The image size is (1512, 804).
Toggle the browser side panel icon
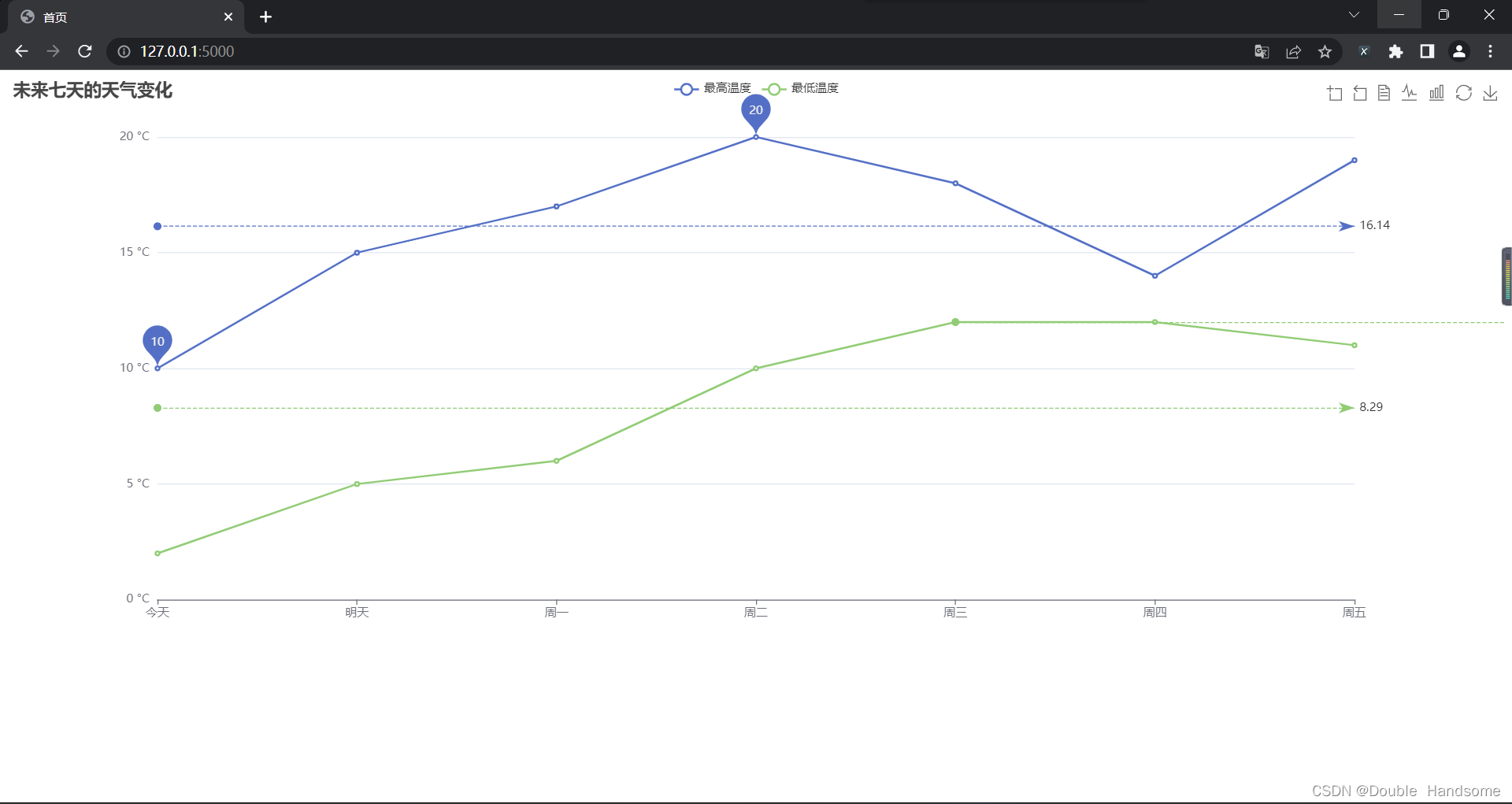1427,51
